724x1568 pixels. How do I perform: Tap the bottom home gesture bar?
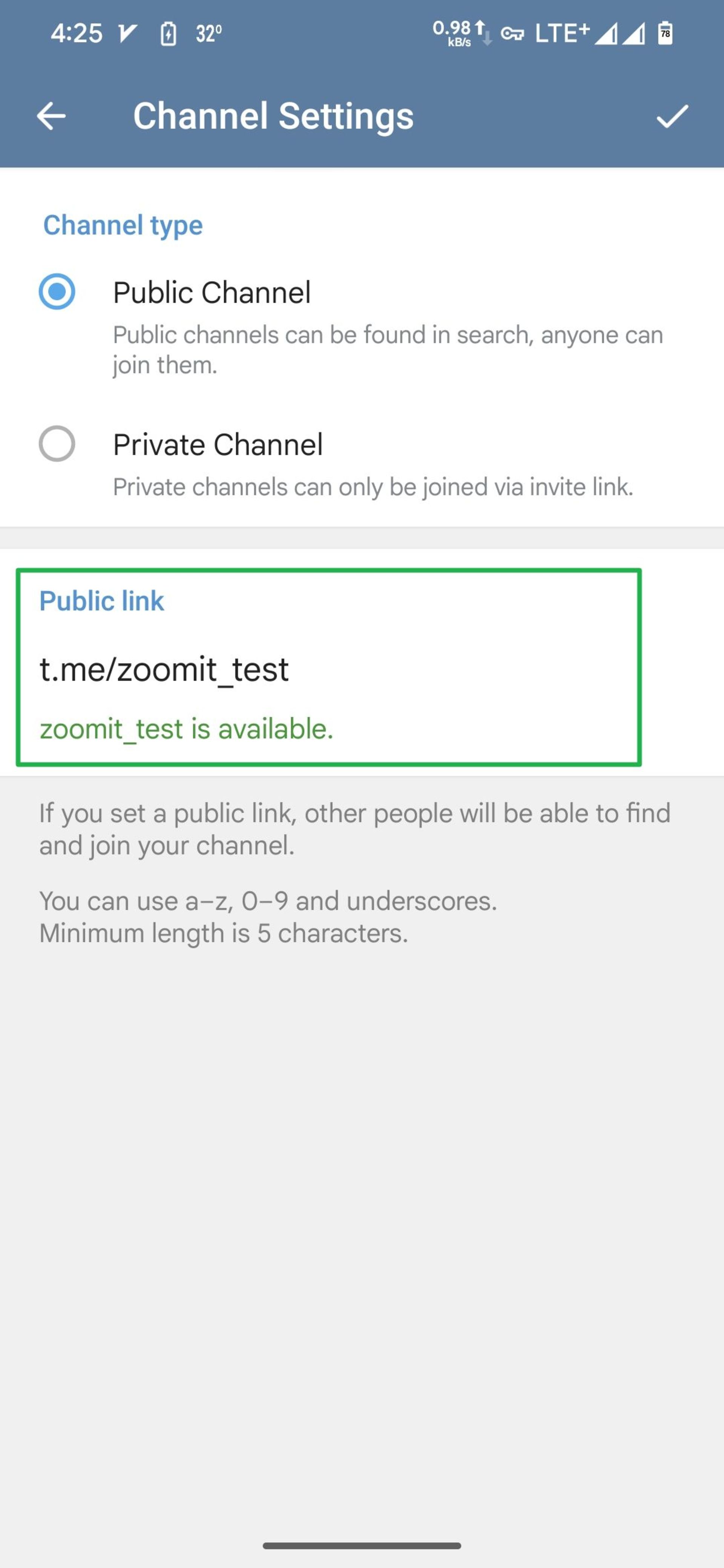(362, 1545)
